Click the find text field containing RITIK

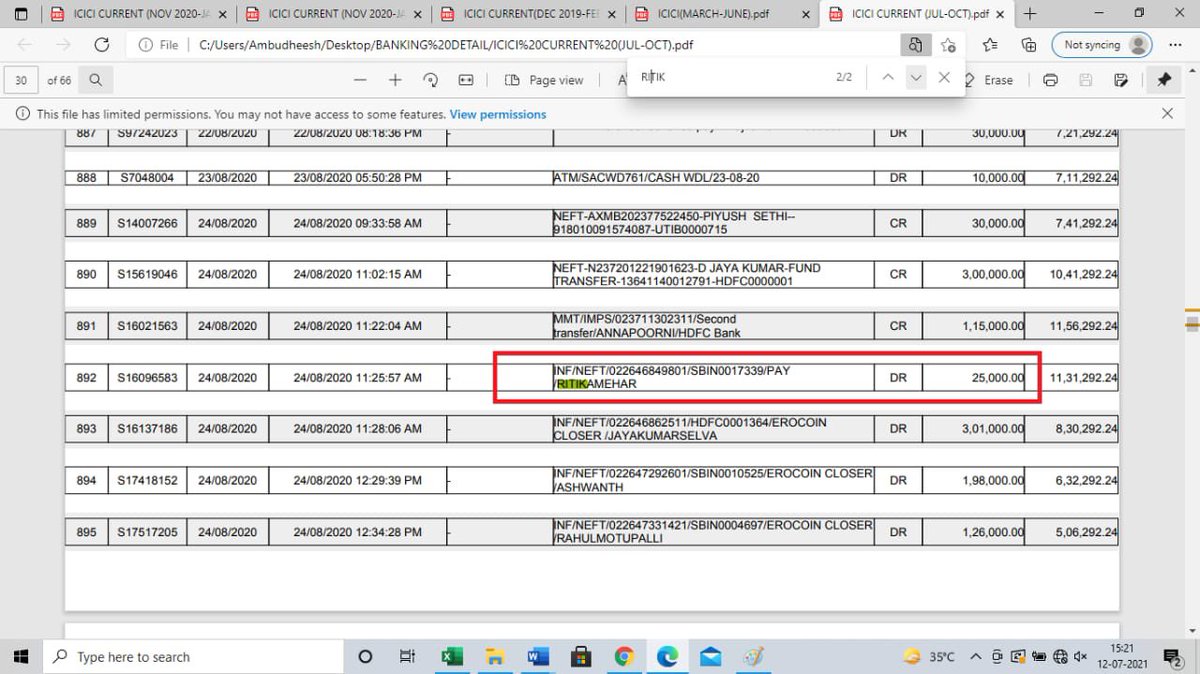pos(730,77)
